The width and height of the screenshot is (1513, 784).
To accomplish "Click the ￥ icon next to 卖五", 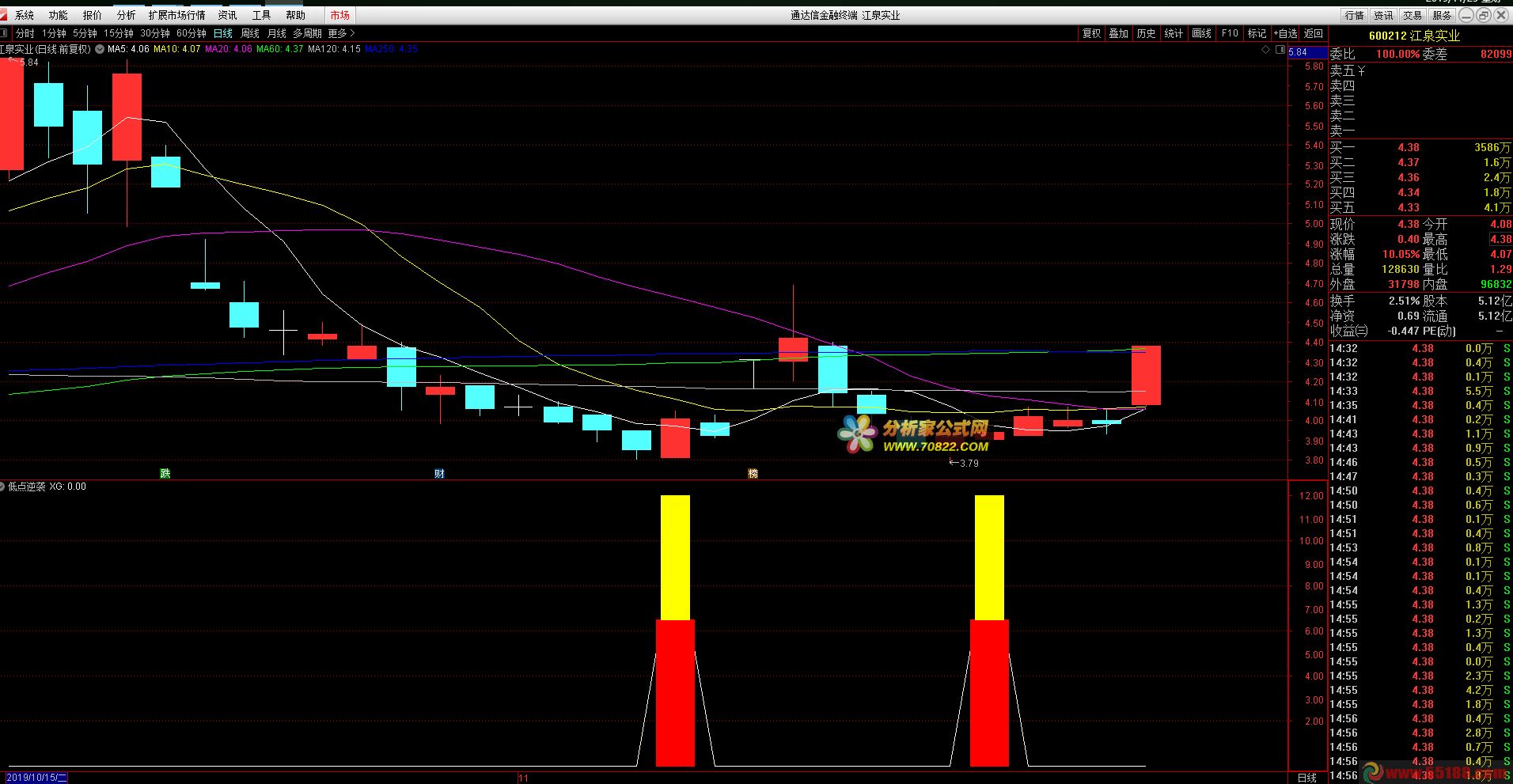I will pyautogui.click(x=1361, y=70).
